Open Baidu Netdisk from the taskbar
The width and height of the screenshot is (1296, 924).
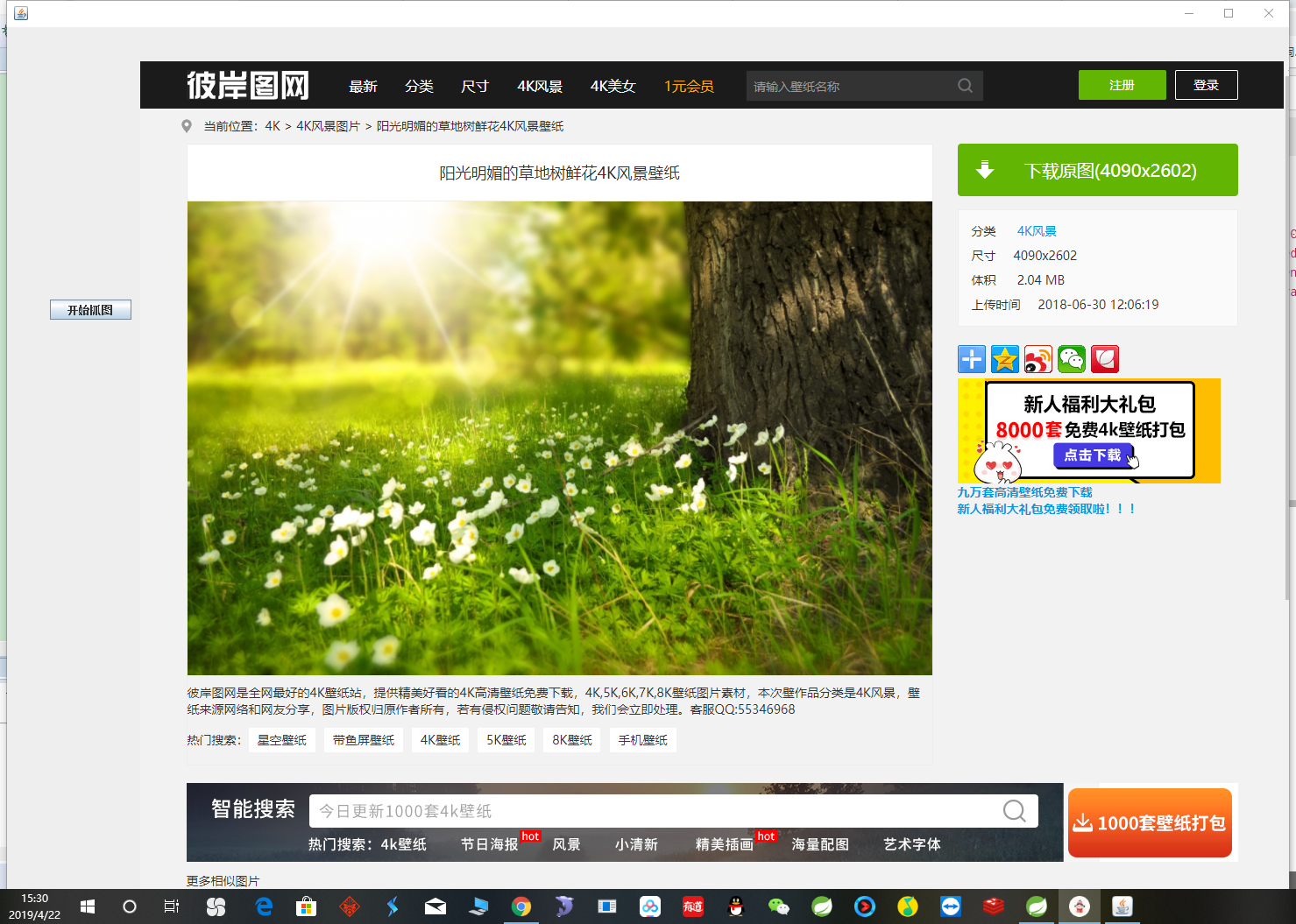(x=650, y=906)
